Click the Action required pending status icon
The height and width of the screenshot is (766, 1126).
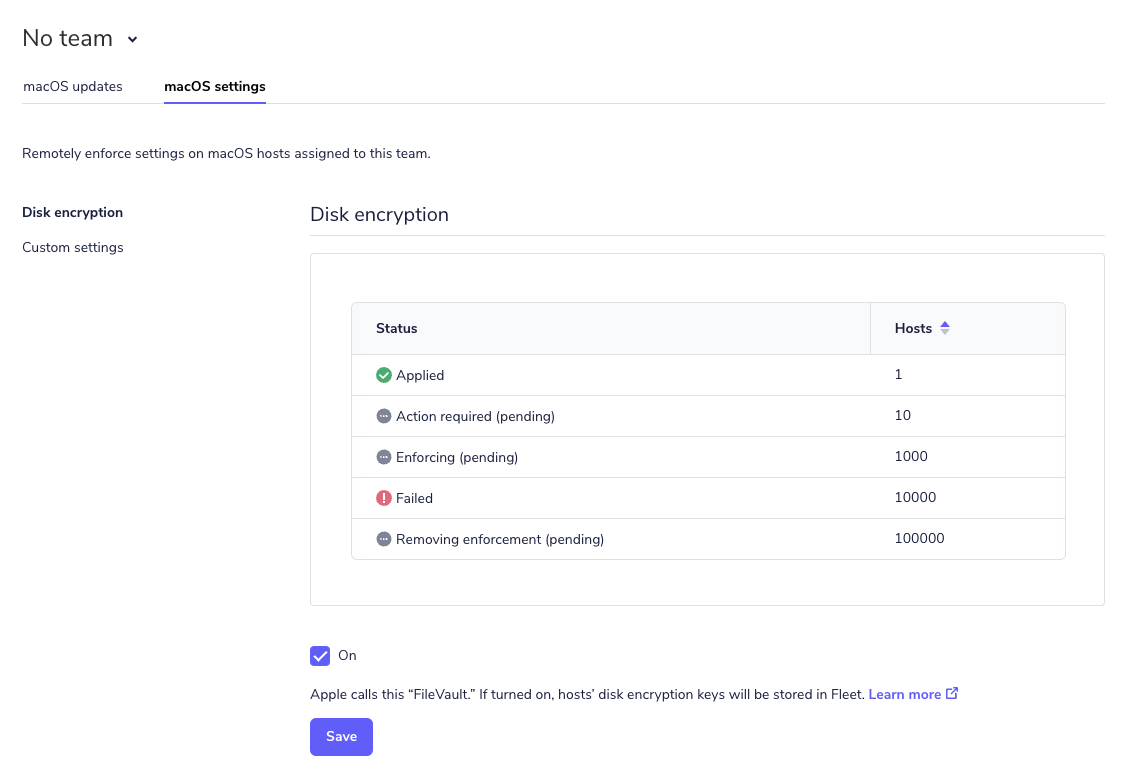tap(383, 416)
